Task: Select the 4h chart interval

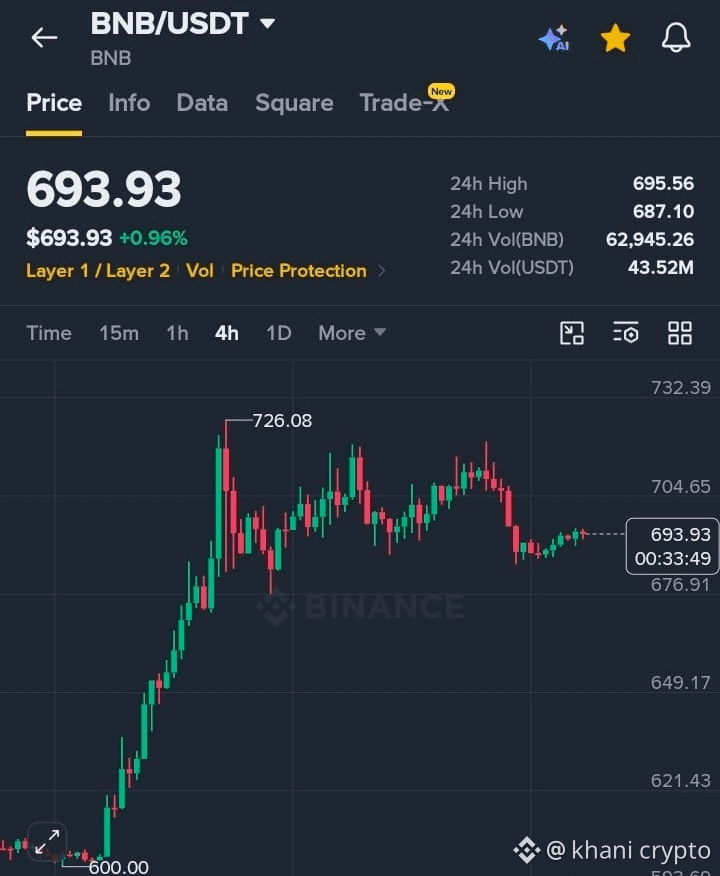Action: point(226,333)
